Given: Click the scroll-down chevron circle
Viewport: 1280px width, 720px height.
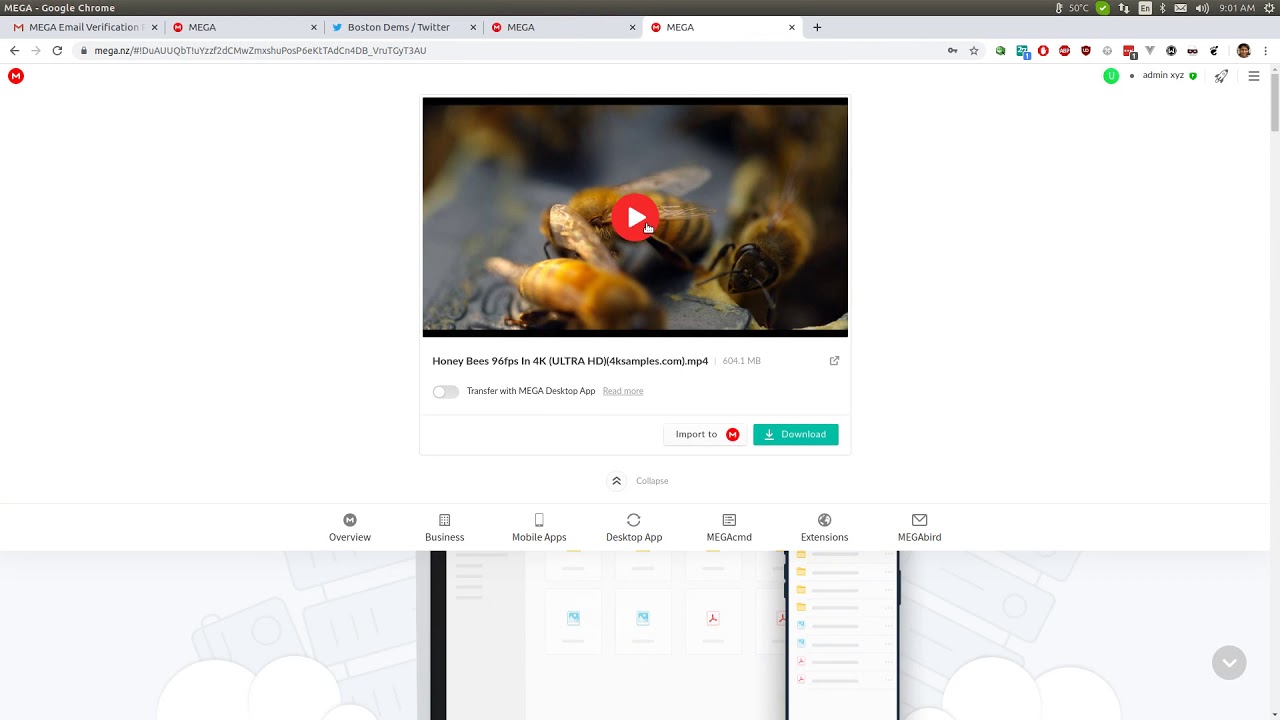Looking at the screenshot, I should (1229, 662).
